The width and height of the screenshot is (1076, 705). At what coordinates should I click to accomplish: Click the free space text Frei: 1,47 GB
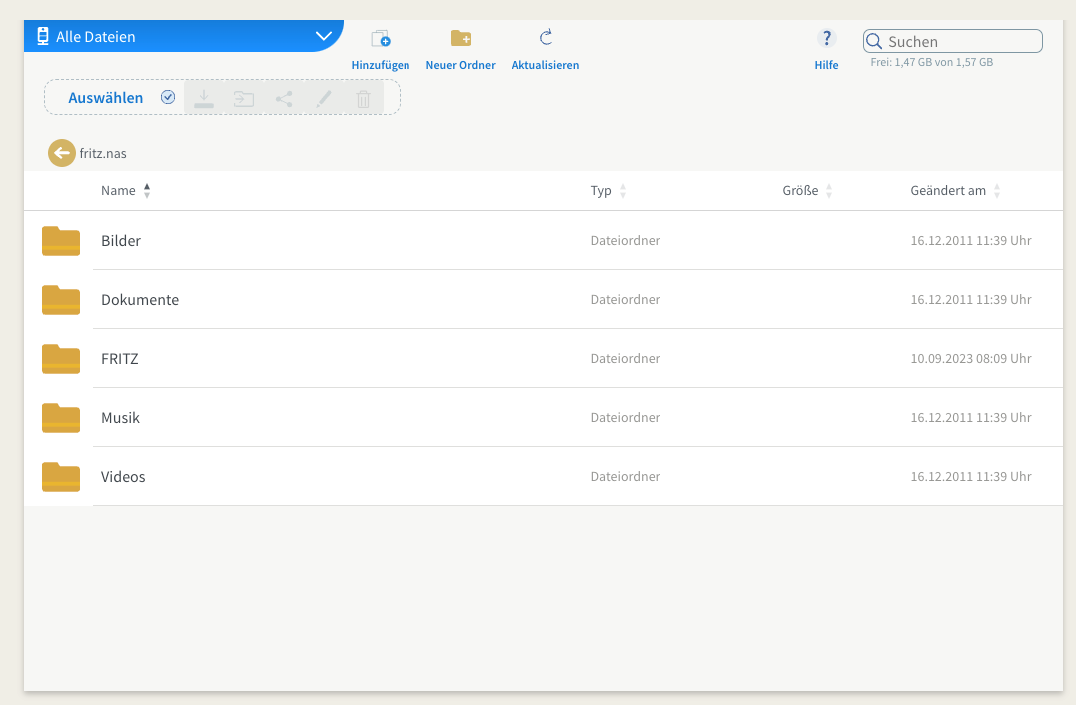(x=931, y=62)
